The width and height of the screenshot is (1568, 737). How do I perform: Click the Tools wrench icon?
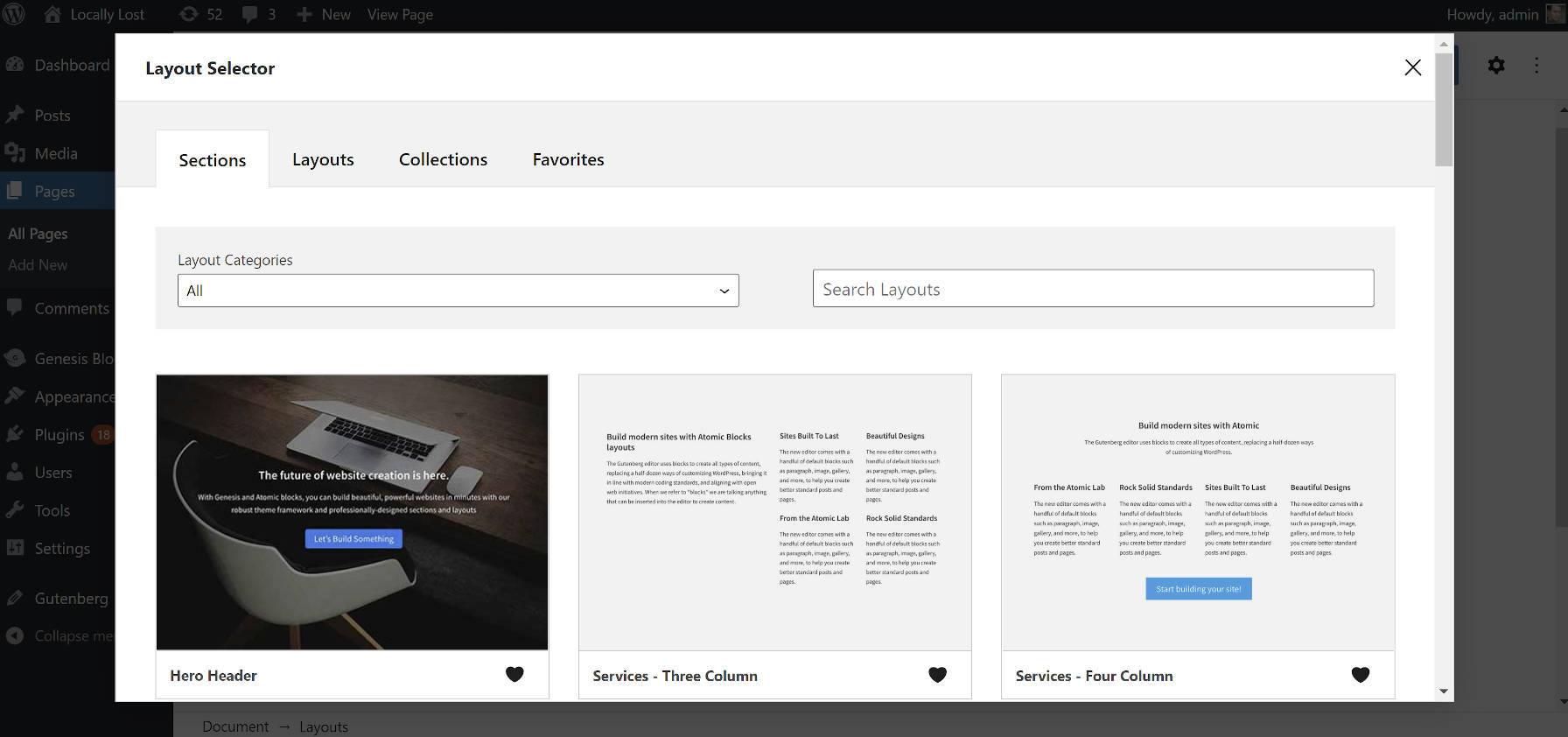[15, 510]
